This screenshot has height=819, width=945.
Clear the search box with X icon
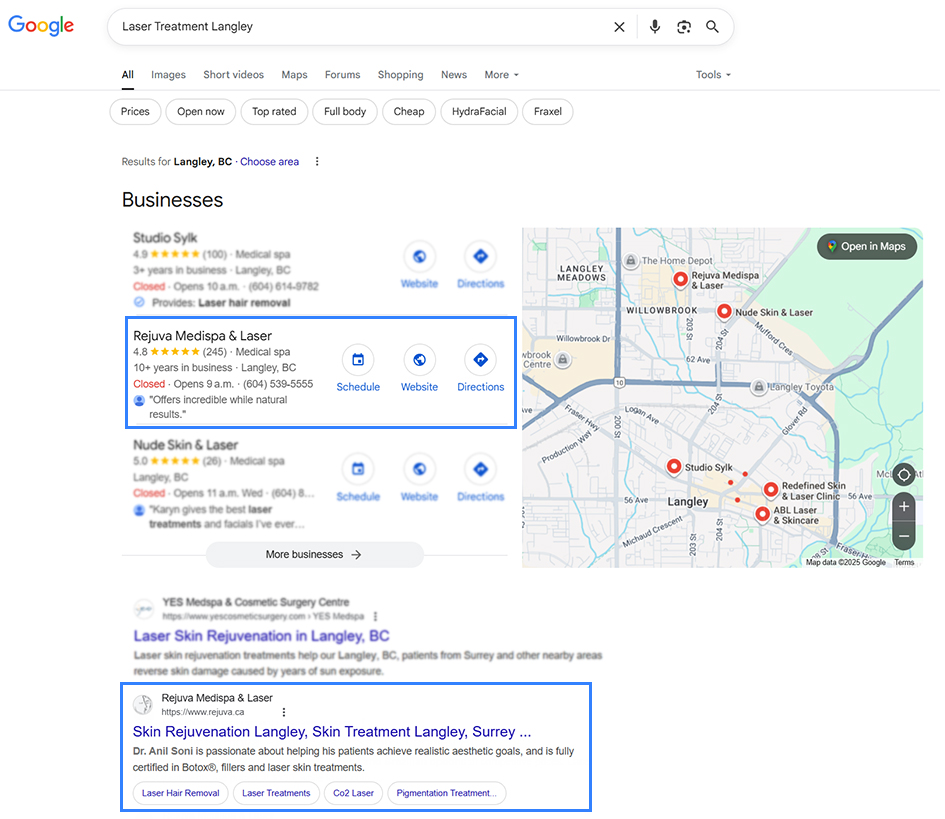(619, 27)
